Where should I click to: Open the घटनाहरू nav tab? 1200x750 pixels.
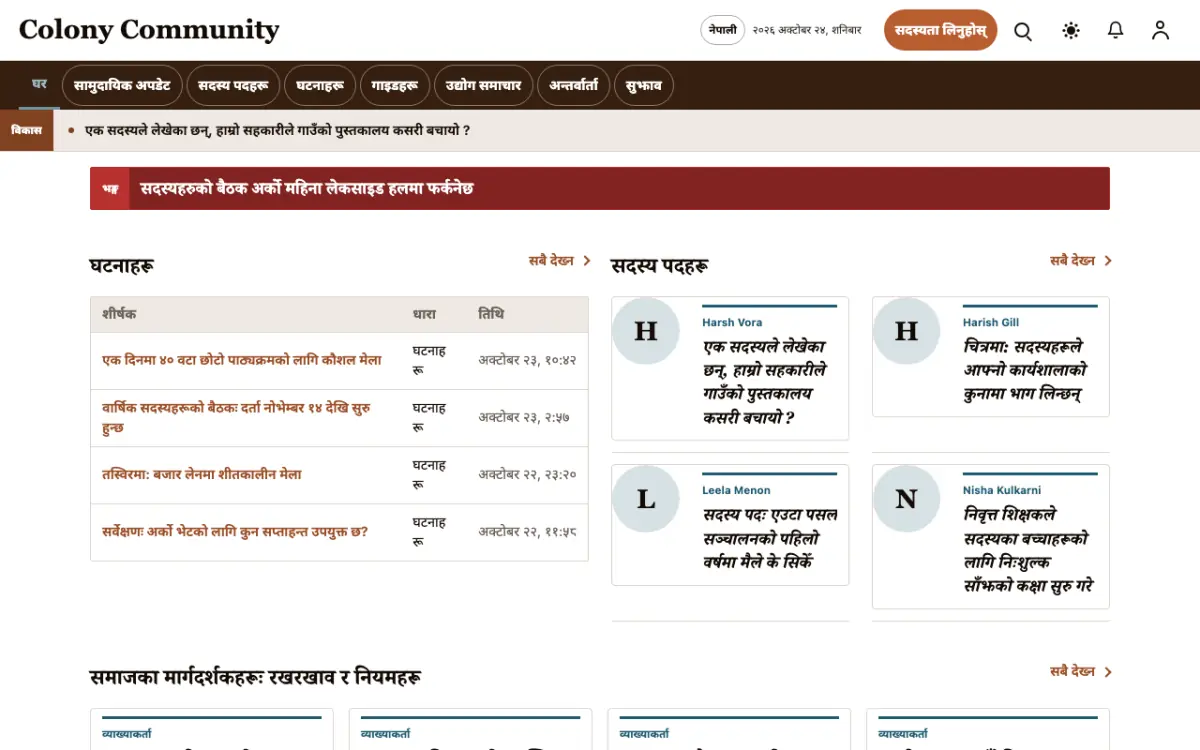[x=320, y=86]
